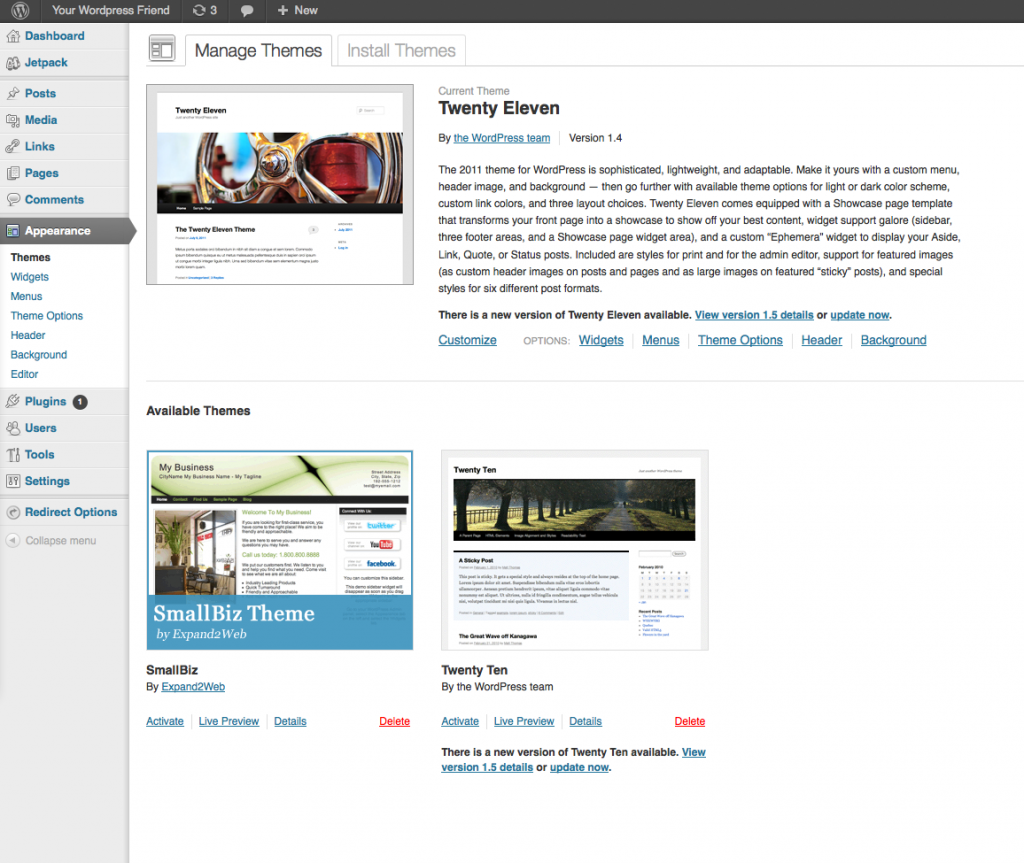This screenshot has height=863, width=1024.
Task: Click update now for Twenty Ten
Action: click(579, 768)
